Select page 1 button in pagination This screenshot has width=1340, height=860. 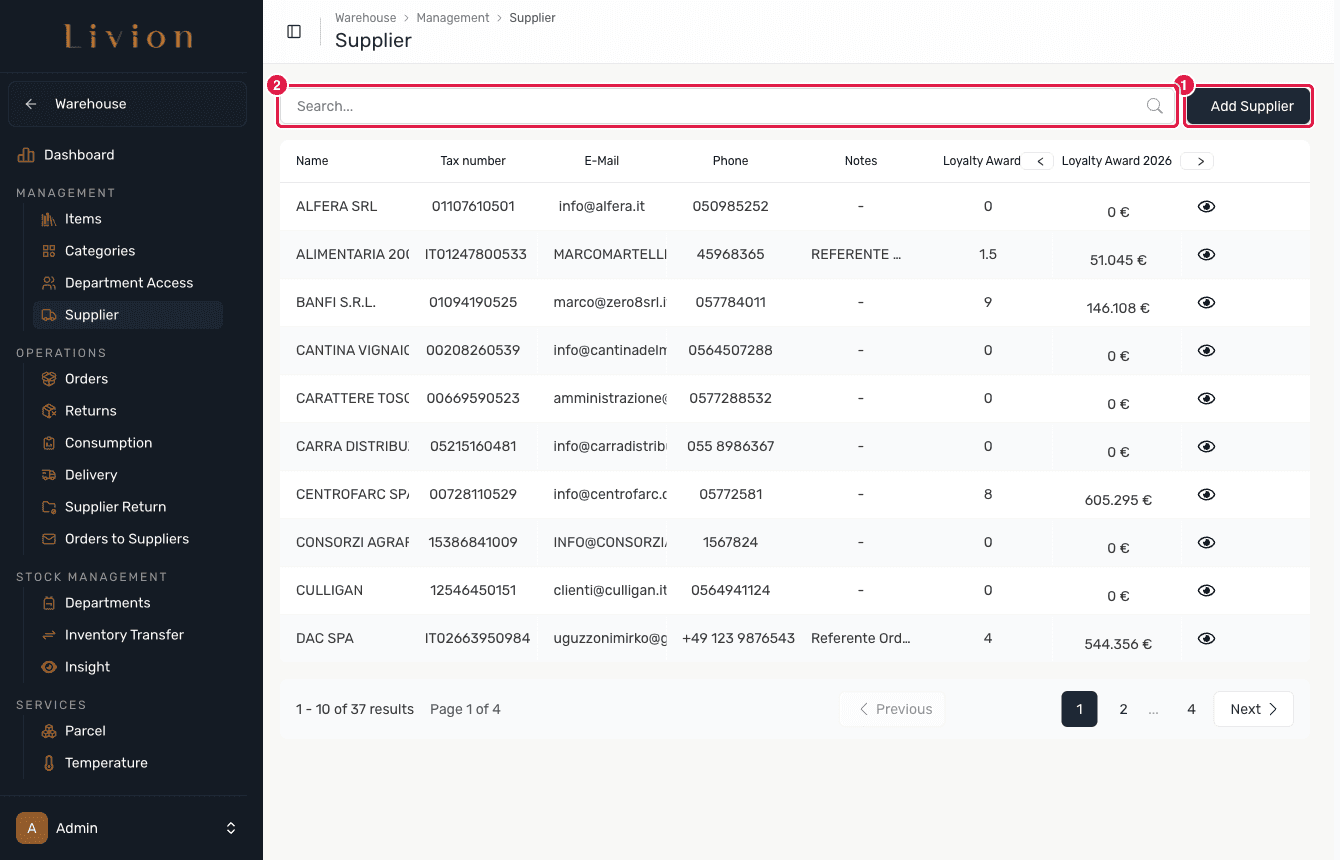(1079, 709)
